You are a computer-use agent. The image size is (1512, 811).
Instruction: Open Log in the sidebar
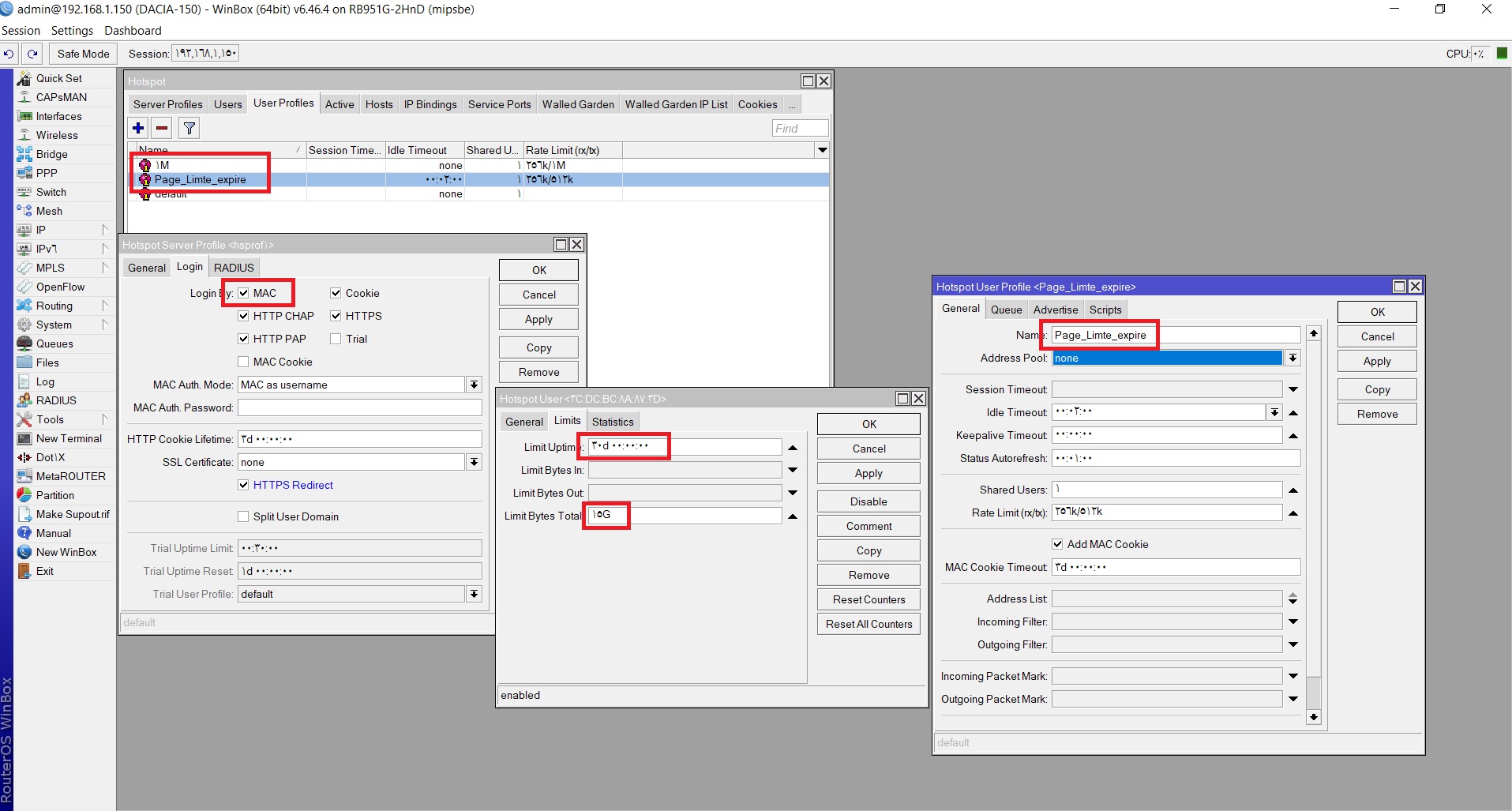(x=45, y=381)
